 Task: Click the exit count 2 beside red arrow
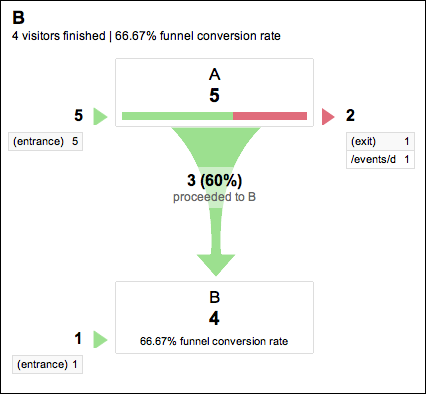click(x=350, y=116)
